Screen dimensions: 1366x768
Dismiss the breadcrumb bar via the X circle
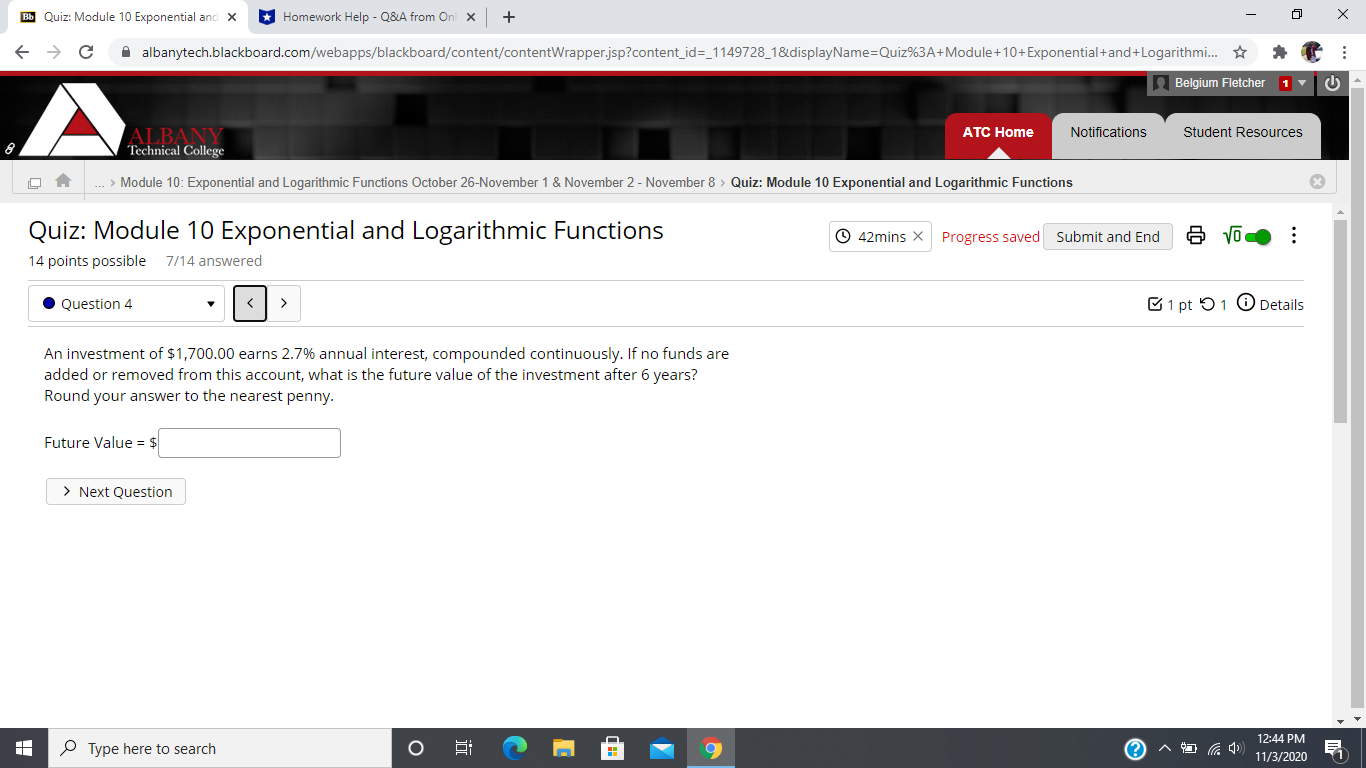pyautogui.click(x=1317, y=181)
